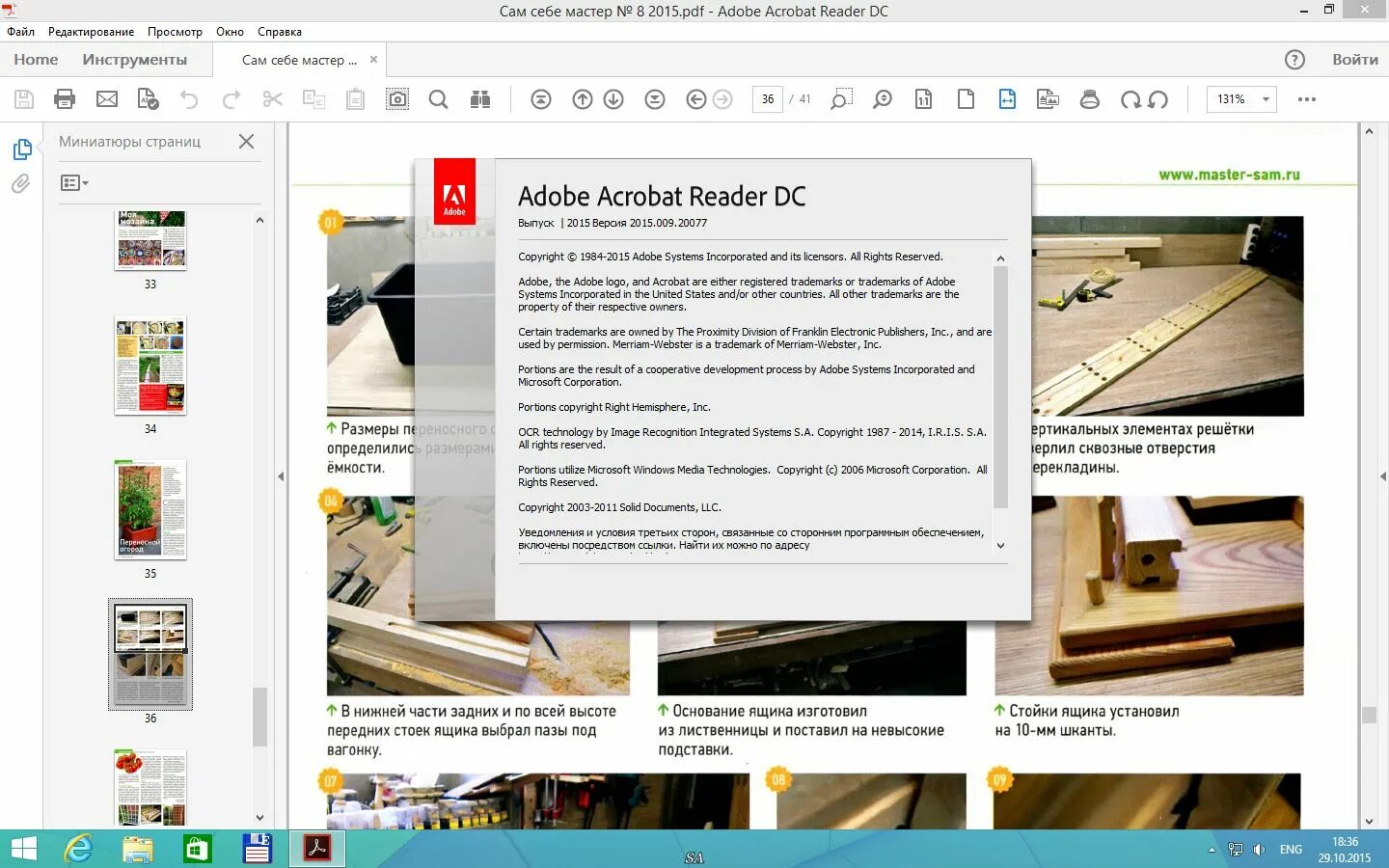Select page 36 thumbnail
Image resolution: width=1389 pixels, height=868 pixels.
(x=150, y=655)
